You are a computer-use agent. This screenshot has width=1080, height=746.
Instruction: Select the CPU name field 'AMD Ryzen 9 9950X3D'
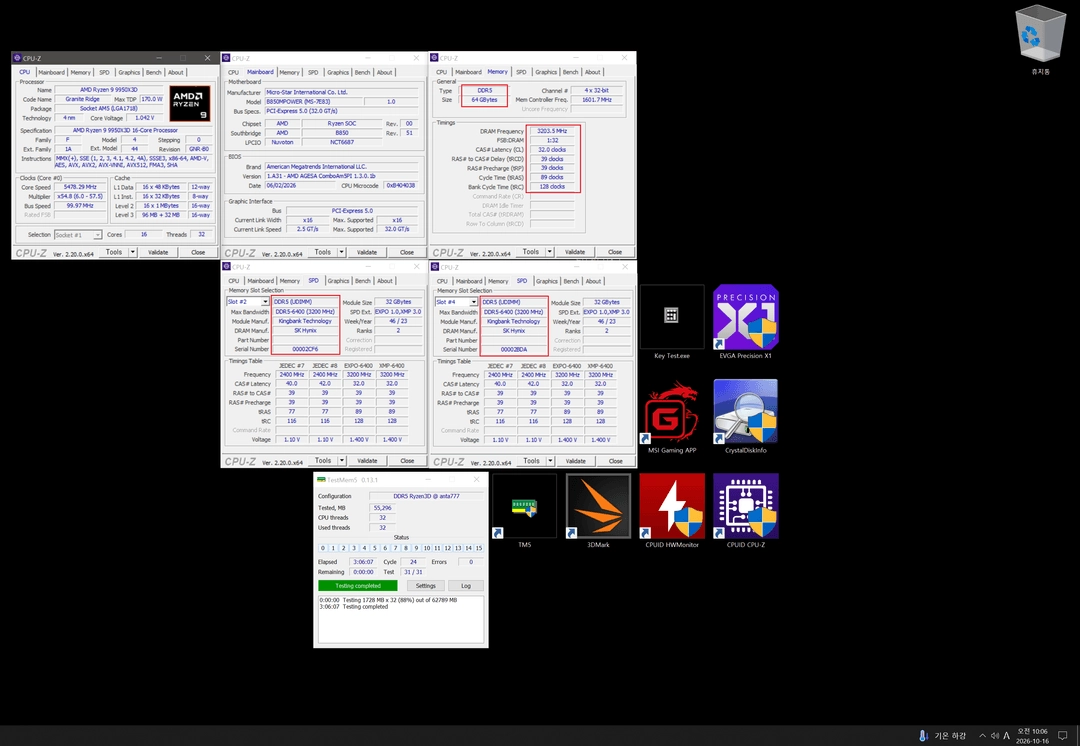pos(108,90)
